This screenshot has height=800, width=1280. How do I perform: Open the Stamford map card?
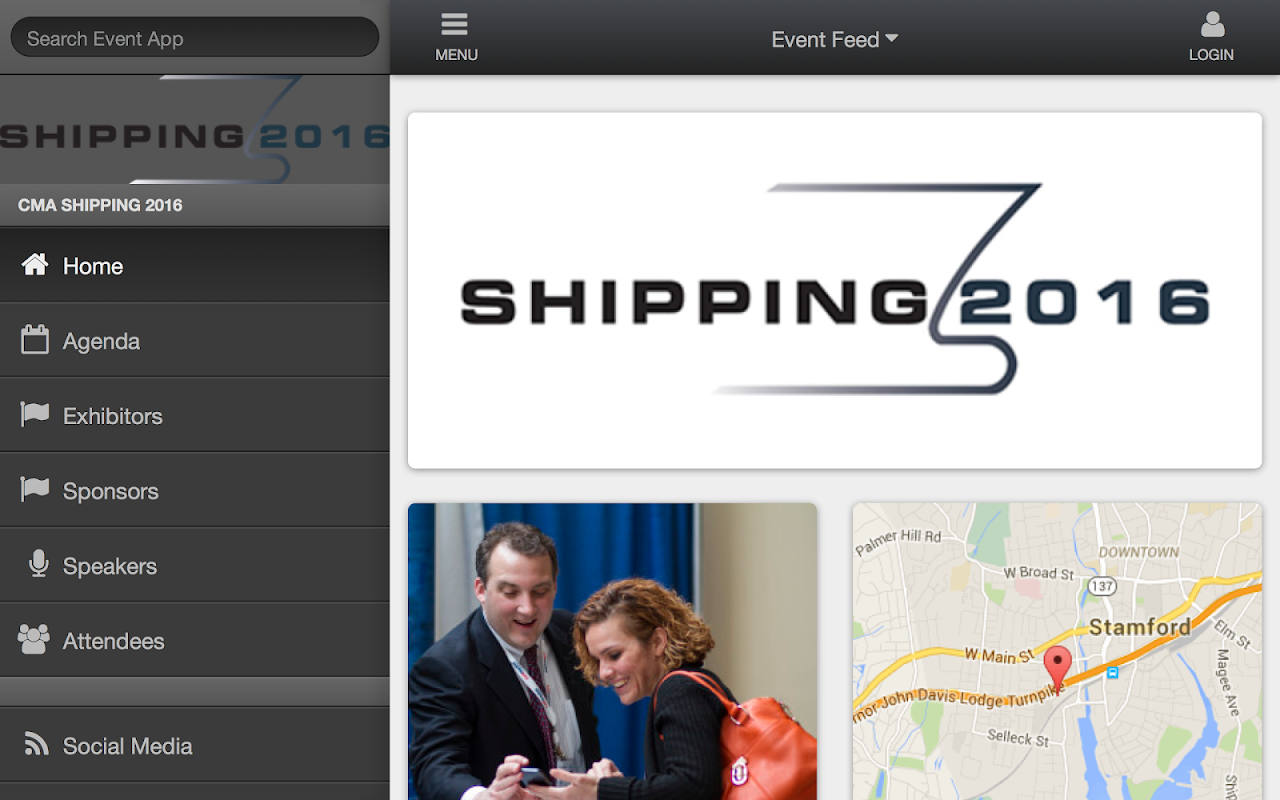coord(1057,651)
